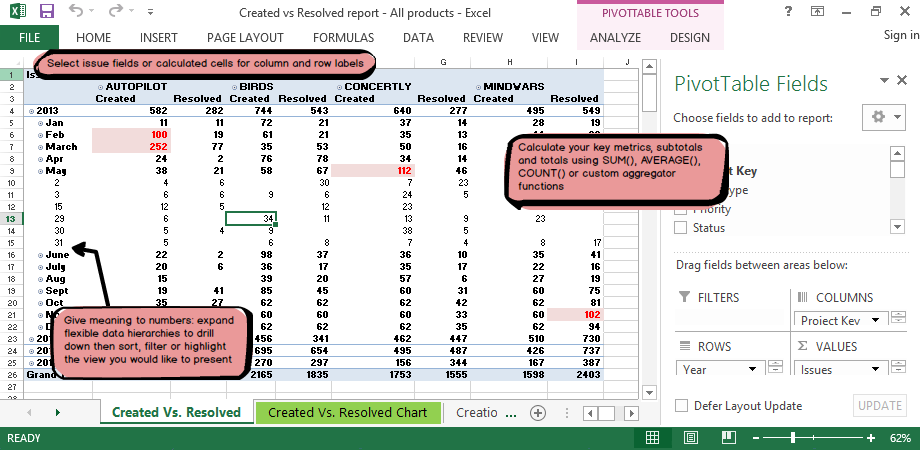Close the PivotTable Fields pane
The image size is (920, 450).
coord(902,80)
